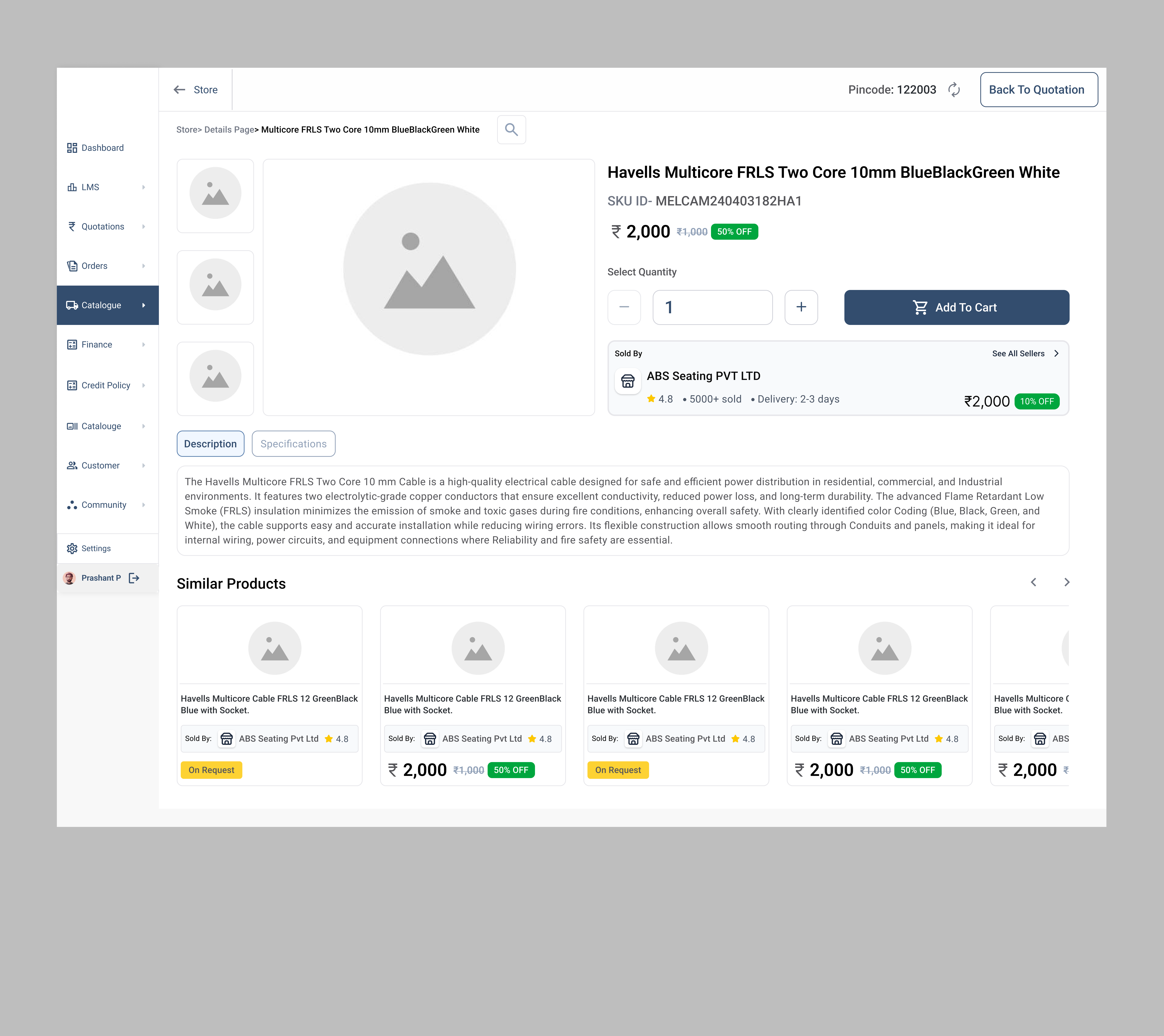Click the On Request badge on first similar product
Viewport: 1164px width, 1036px height.
(x=211, y=770)
